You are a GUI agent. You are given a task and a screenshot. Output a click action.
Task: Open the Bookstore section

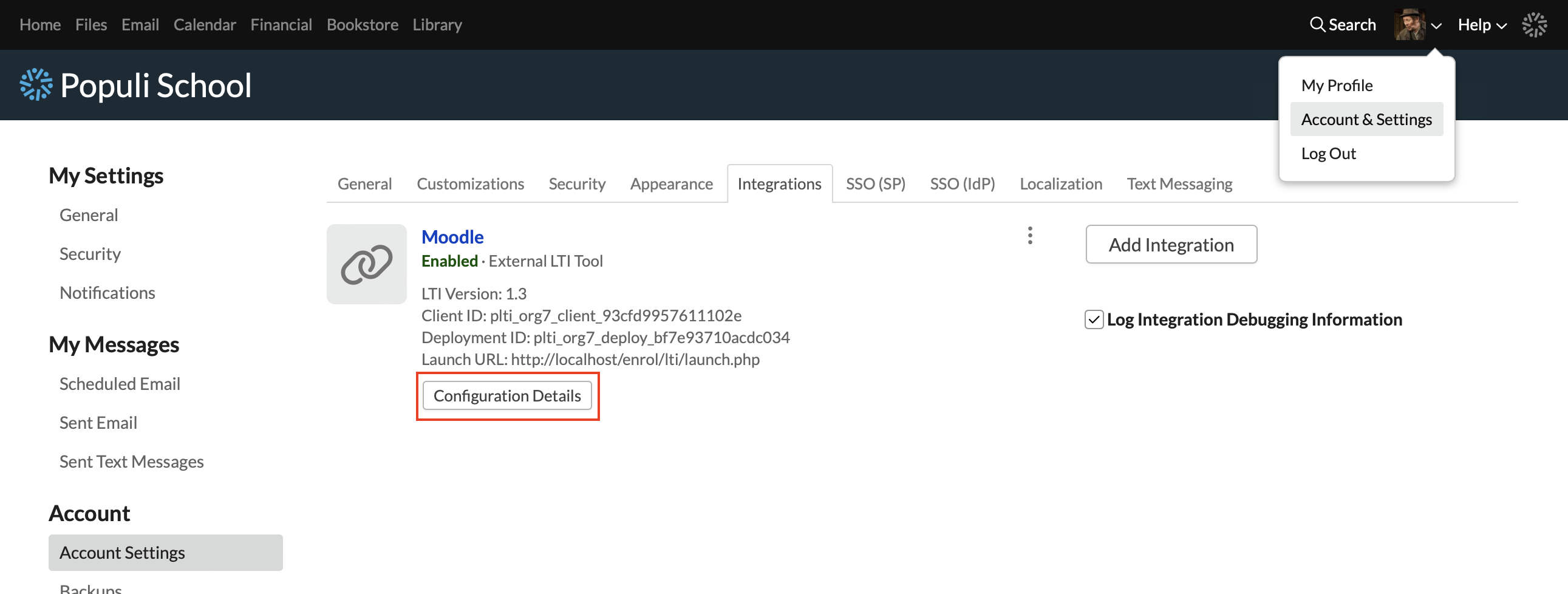(362, 24)
